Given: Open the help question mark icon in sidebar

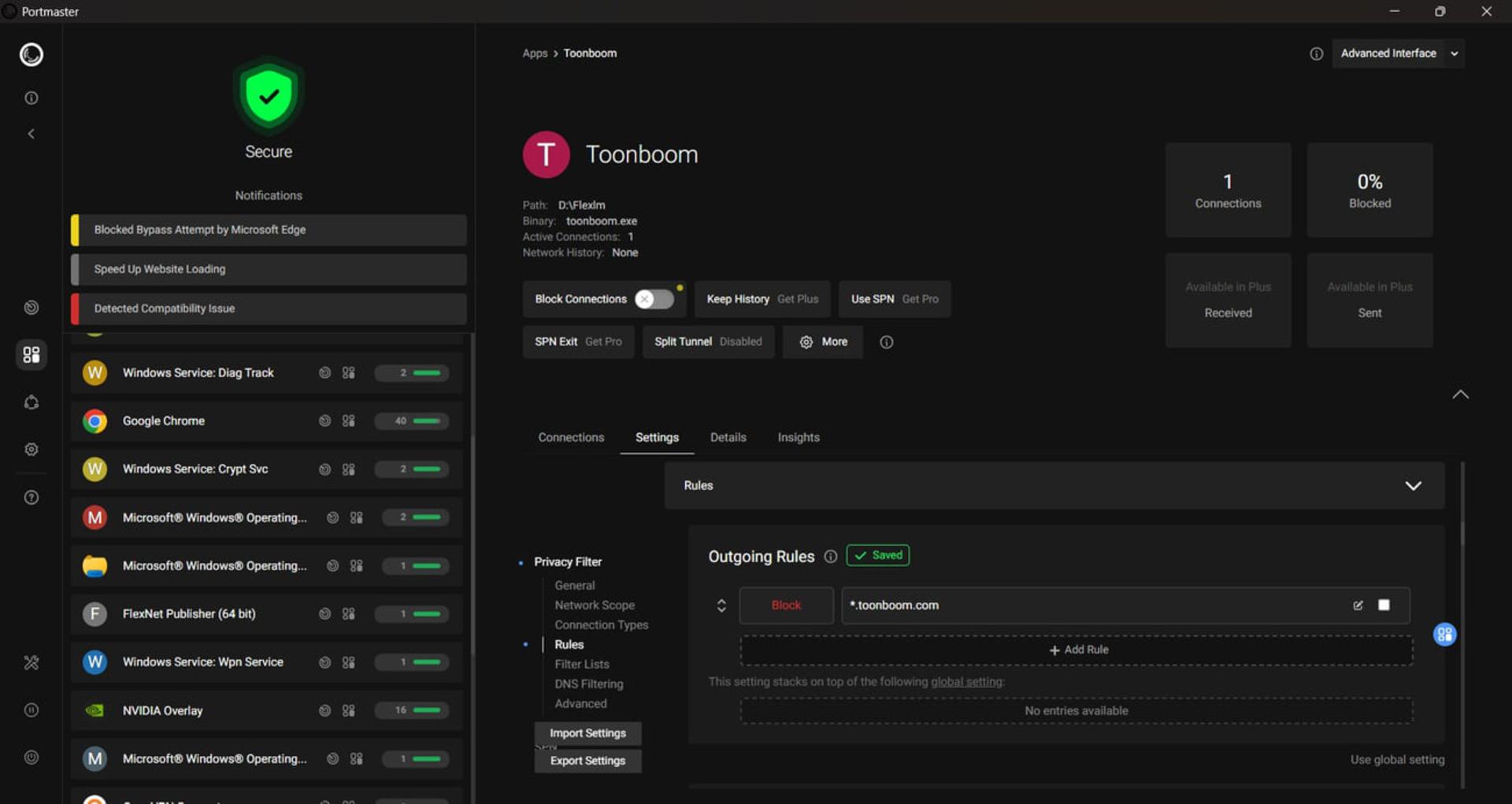Looking at the screenshot, I should [31, 498].
